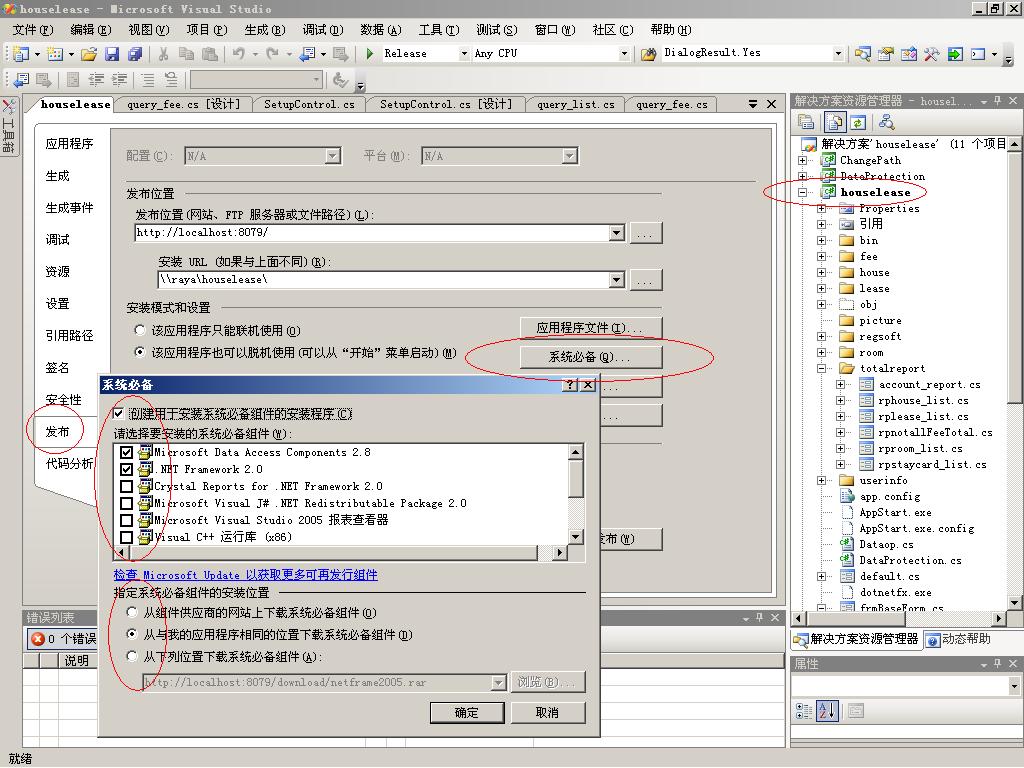Save the current file with the floppy icon
This screenshot has width=1024, height=768.
(112, 54)
